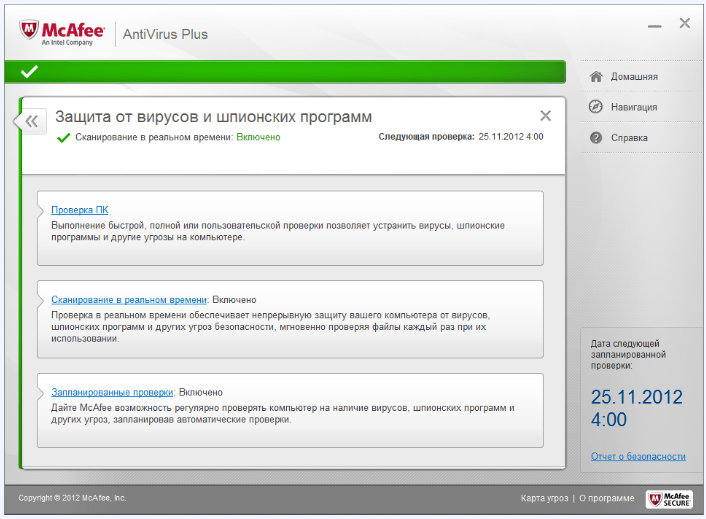Open Сканирование в реальном времени link
706x519 pixels.
coord(129,300)
